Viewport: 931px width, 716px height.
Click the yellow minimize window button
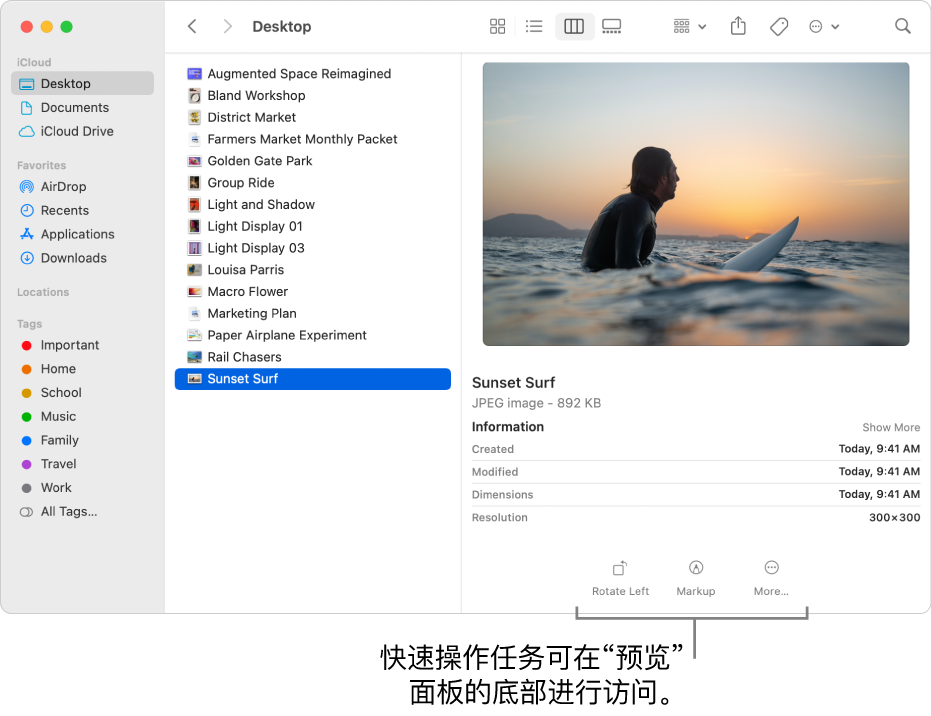point(47,27)
